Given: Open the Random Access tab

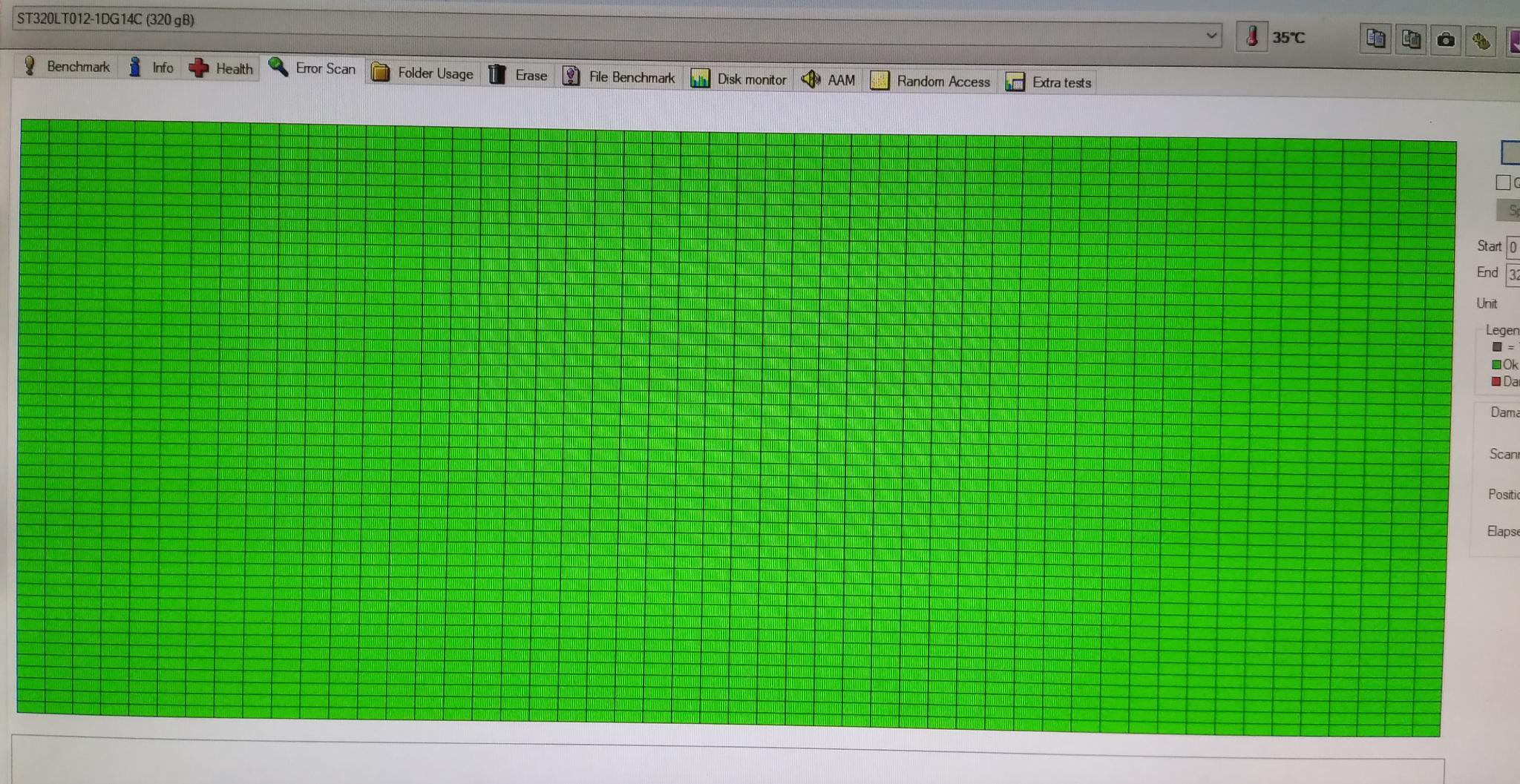Looking at the screenshot, I should 930,81.
